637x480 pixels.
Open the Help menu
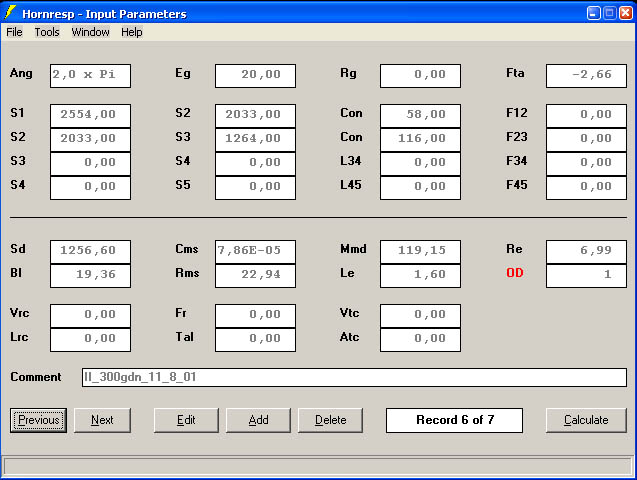(132, 32)
